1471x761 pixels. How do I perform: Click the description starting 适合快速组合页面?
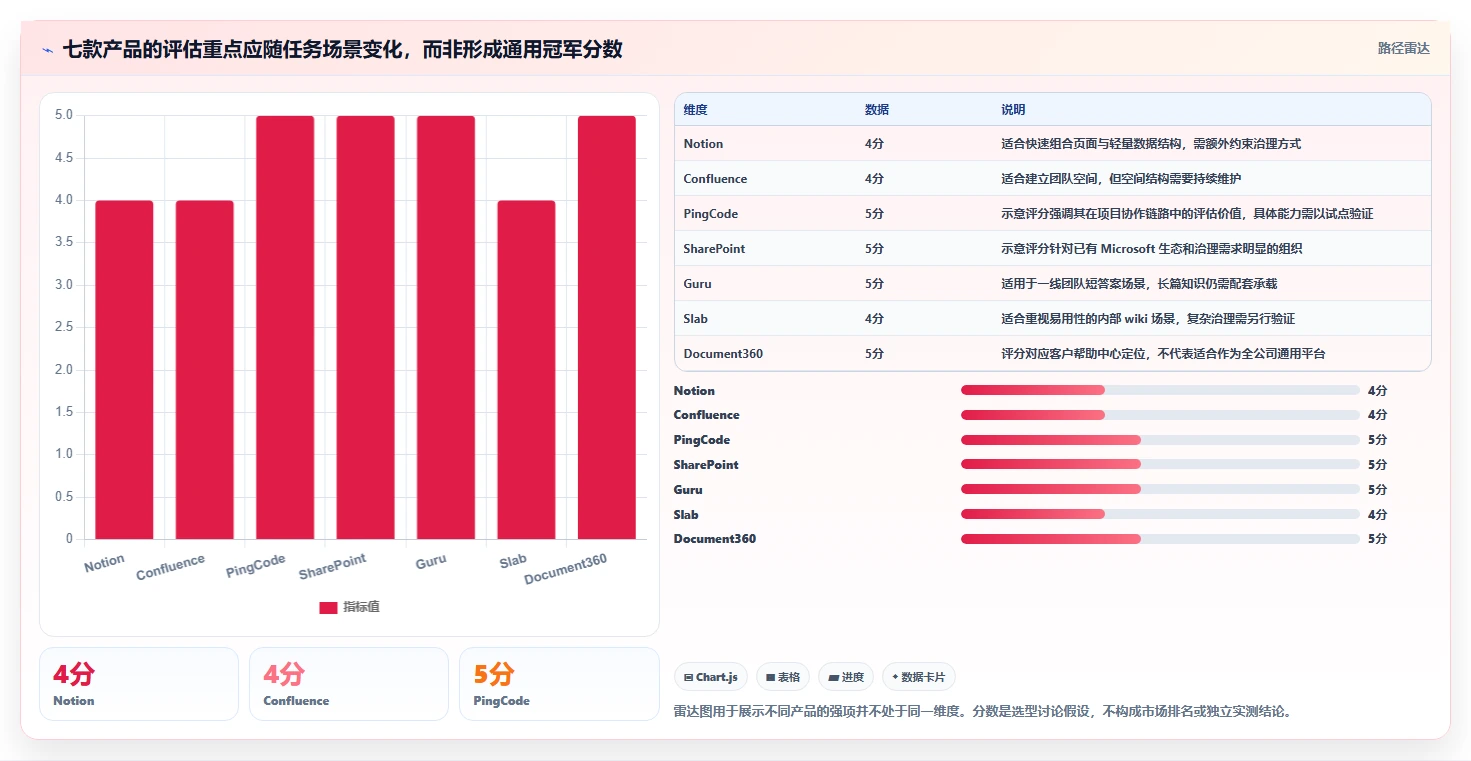pos(1151,144)
